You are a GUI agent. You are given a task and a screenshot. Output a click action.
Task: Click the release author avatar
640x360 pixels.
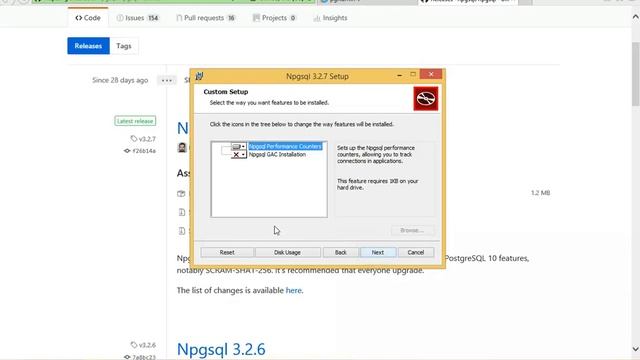click(182, 147)
